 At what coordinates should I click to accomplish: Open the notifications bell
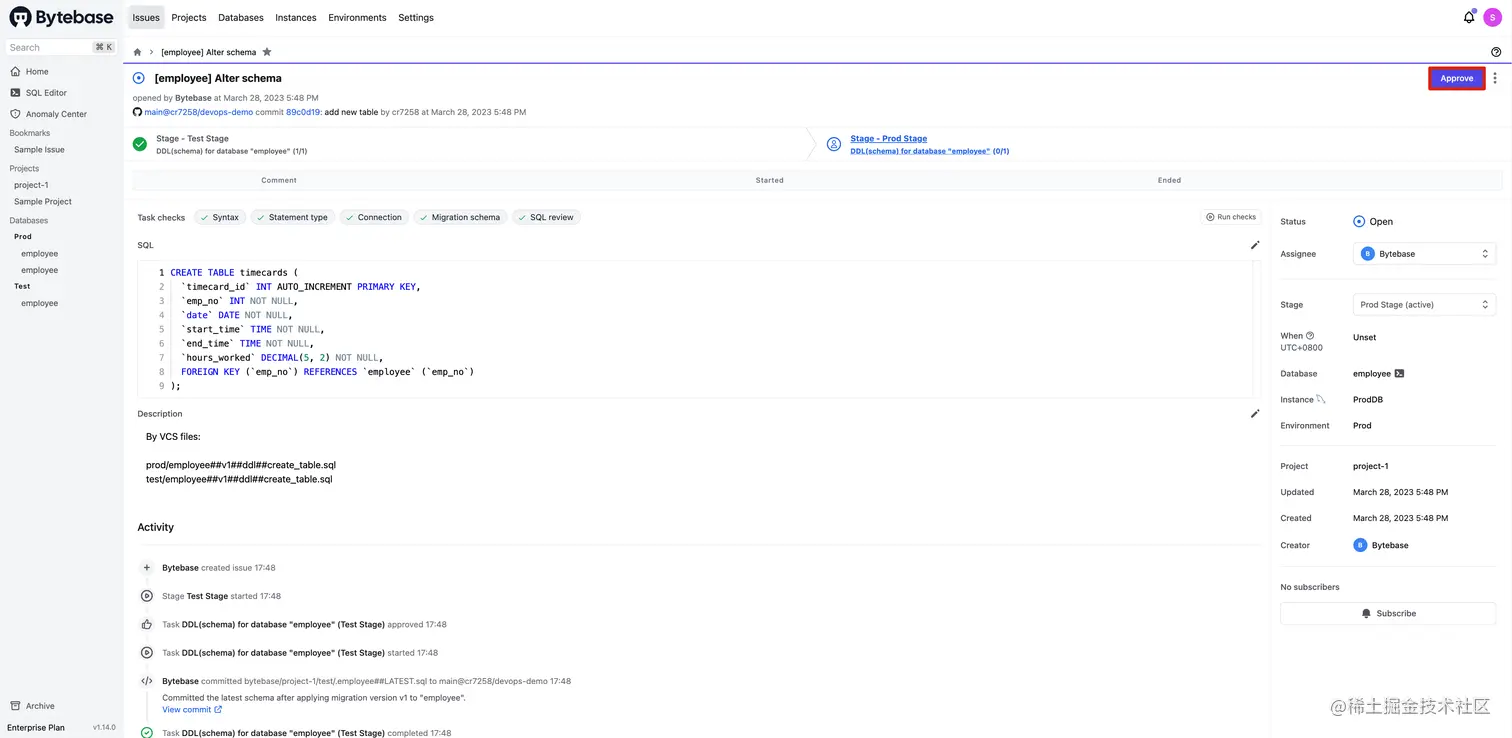pyautogui.click(x=1468, y=17)
